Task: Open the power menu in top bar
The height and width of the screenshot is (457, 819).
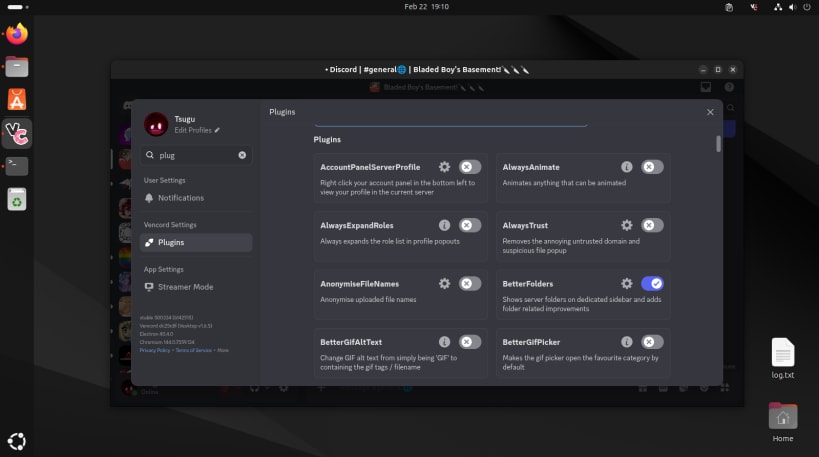Action: 808,7
